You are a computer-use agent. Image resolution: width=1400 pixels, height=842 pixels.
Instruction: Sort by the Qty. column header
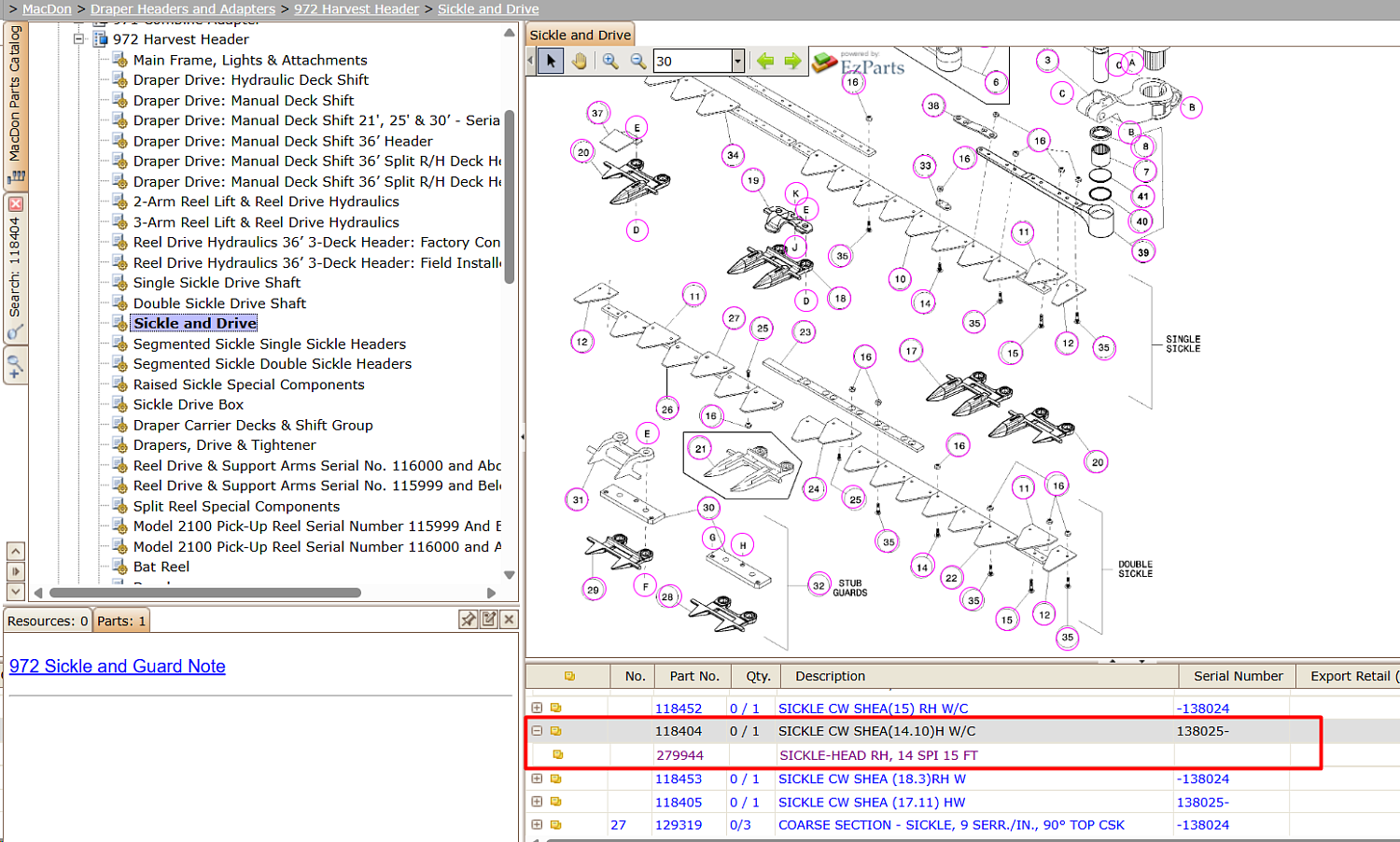[x=758, y=676]
